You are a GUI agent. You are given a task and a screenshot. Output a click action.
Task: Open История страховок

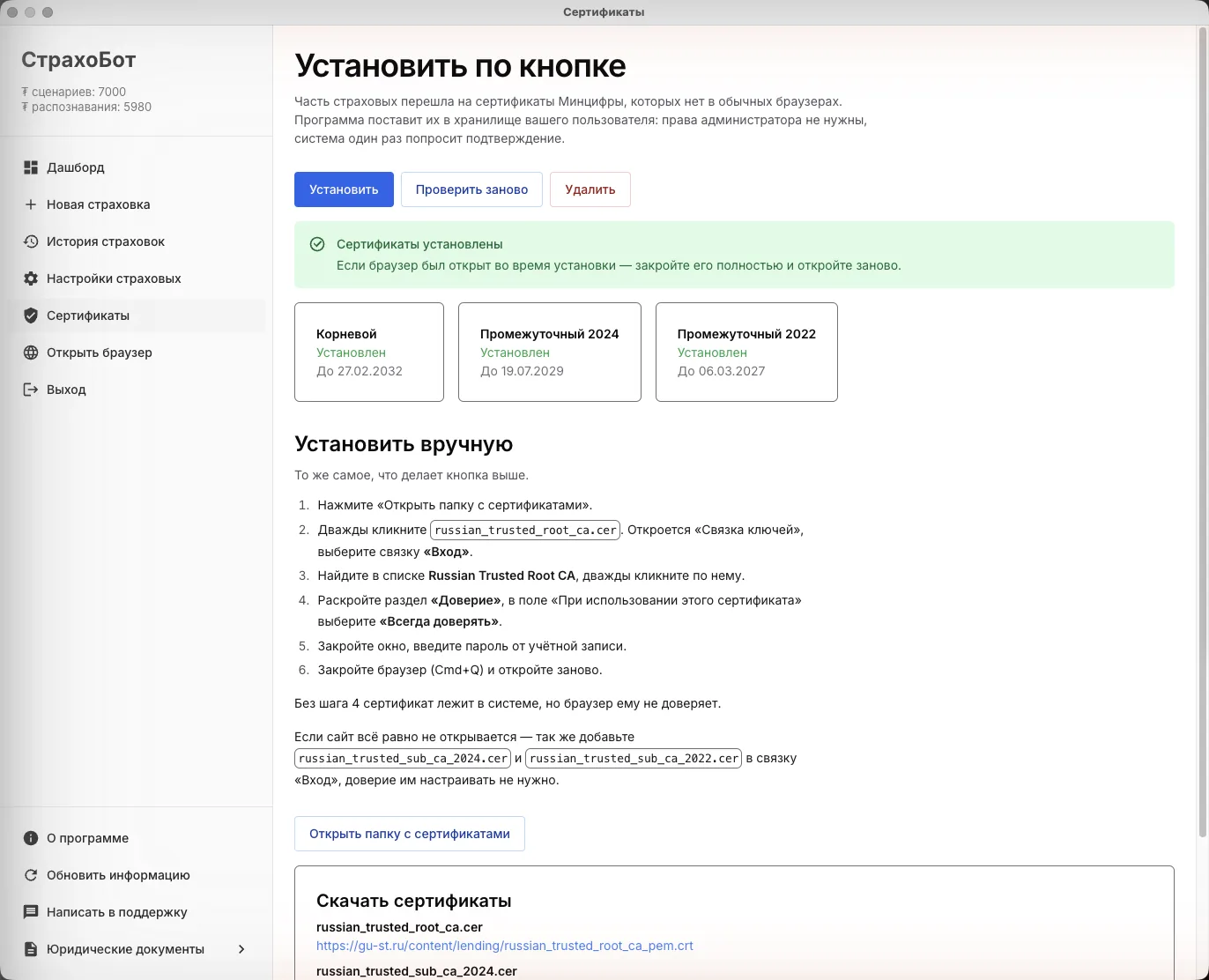137,241
